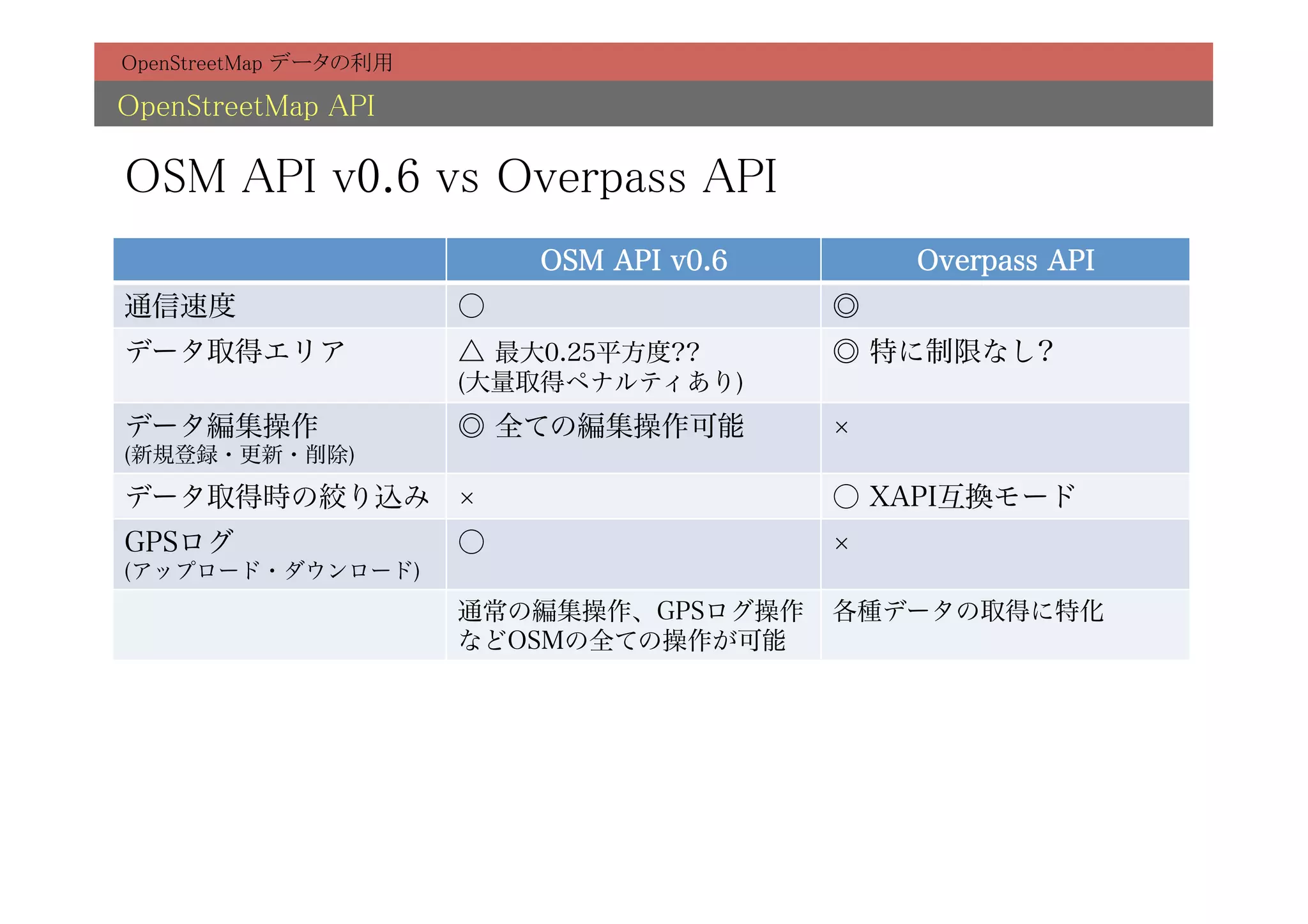This screenshot has width=1308, height=924.
Task: Click the × mark in データ編集操作 Overpass cell
Action: coord(842,428)
